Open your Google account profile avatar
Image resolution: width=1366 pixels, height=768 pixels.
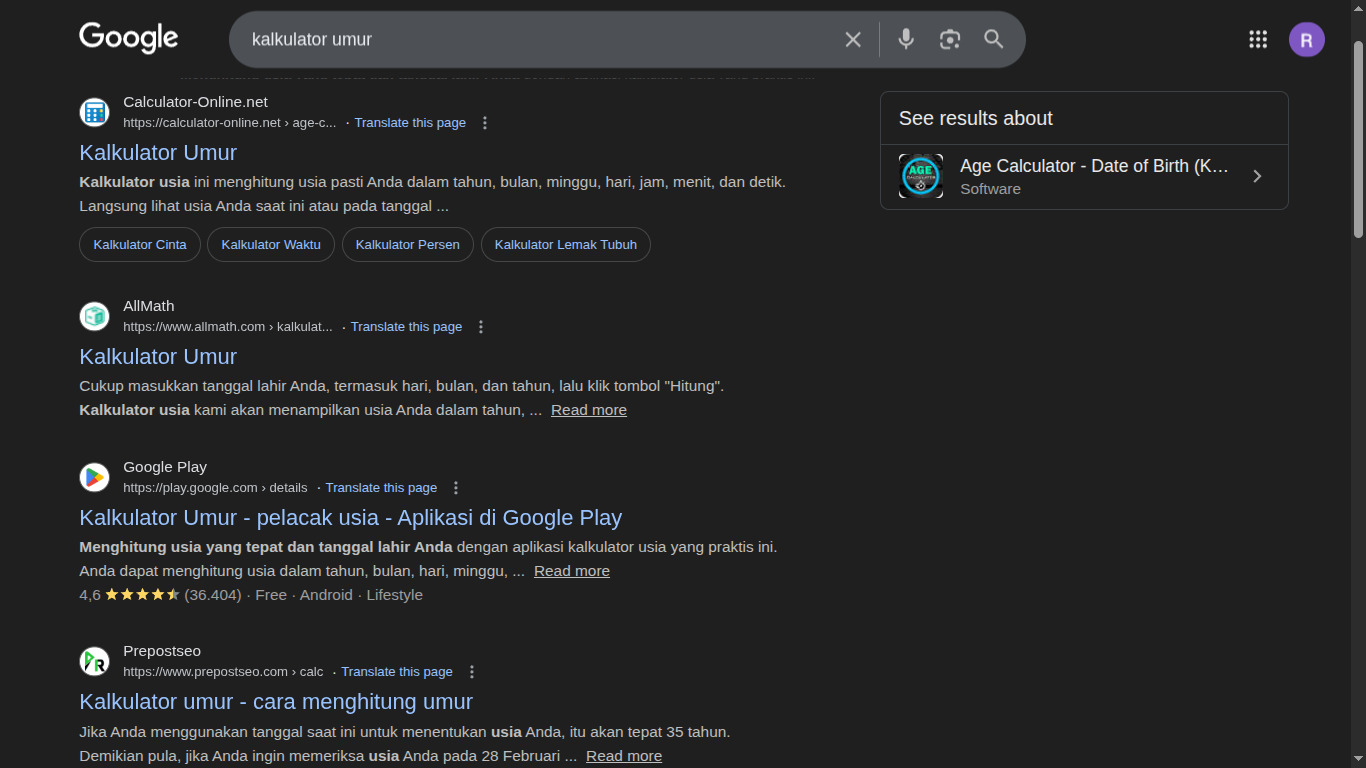(1306, 39)
